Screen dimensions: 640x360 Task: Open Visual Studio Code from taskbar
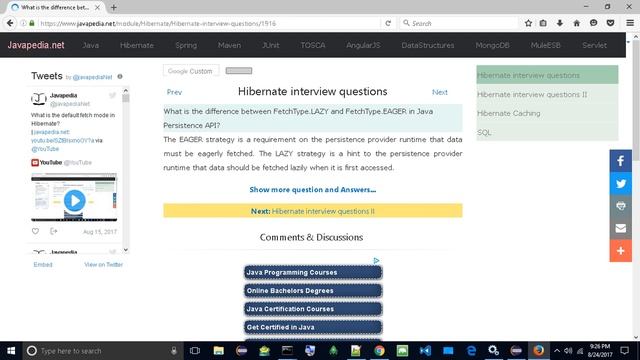425,351
